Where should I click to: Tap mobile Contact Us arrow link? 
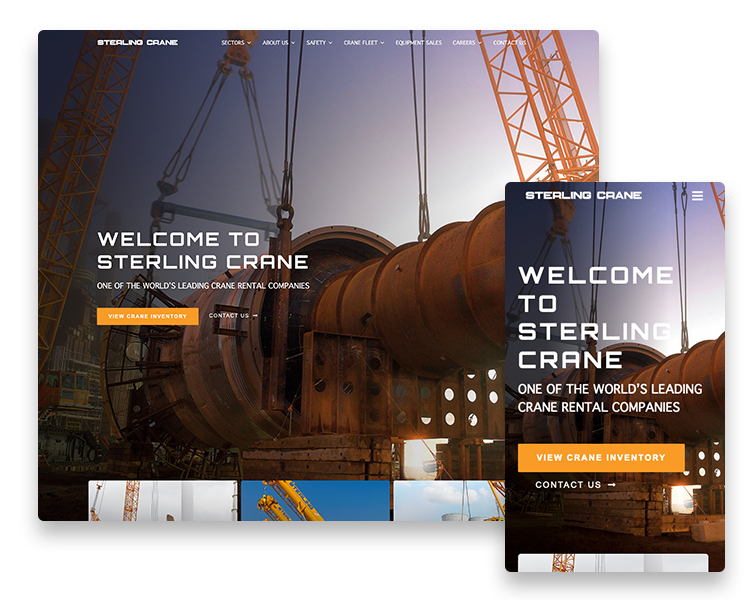[x=575, y=485]
